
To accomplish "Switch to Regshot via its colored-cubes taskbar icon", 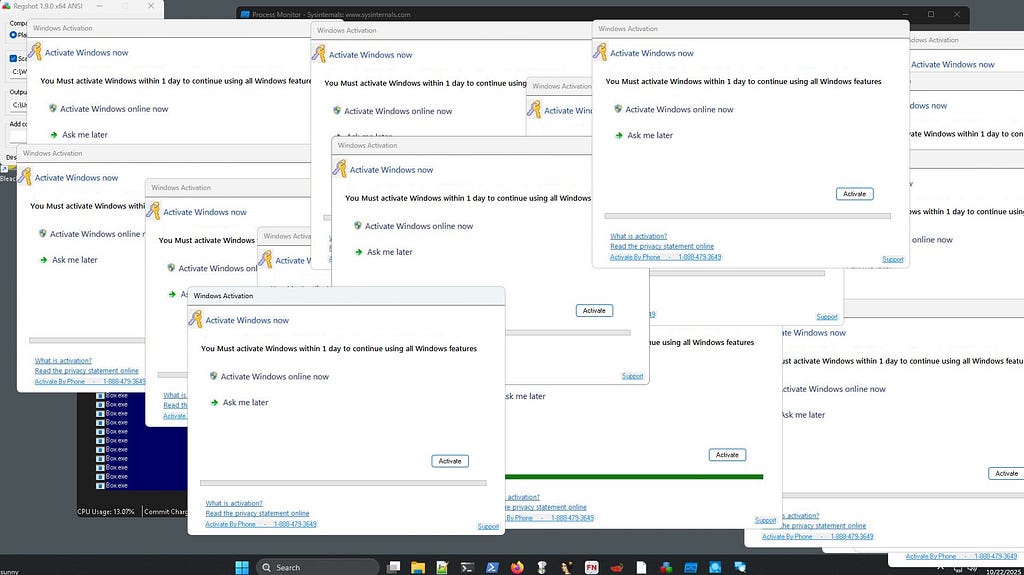I will [x=666, y=567].
